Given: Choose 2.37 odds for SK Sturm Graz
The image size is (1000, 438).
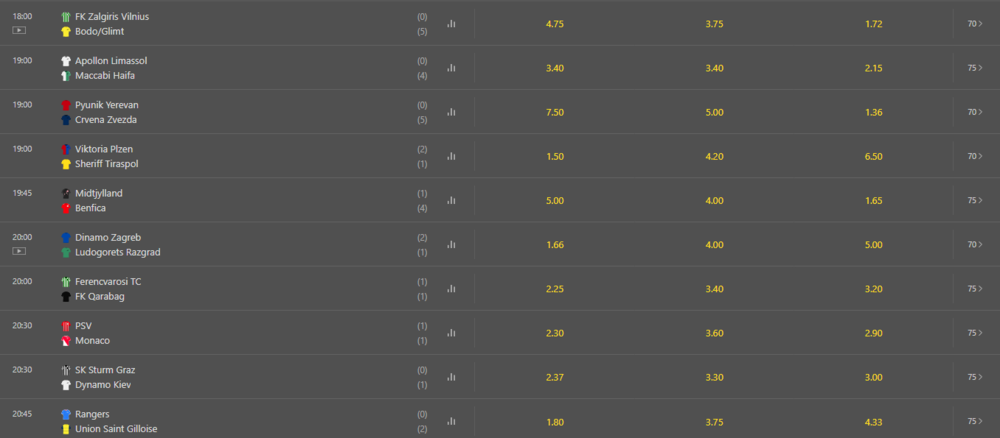Looking at the screenshot, I should 556,377.
